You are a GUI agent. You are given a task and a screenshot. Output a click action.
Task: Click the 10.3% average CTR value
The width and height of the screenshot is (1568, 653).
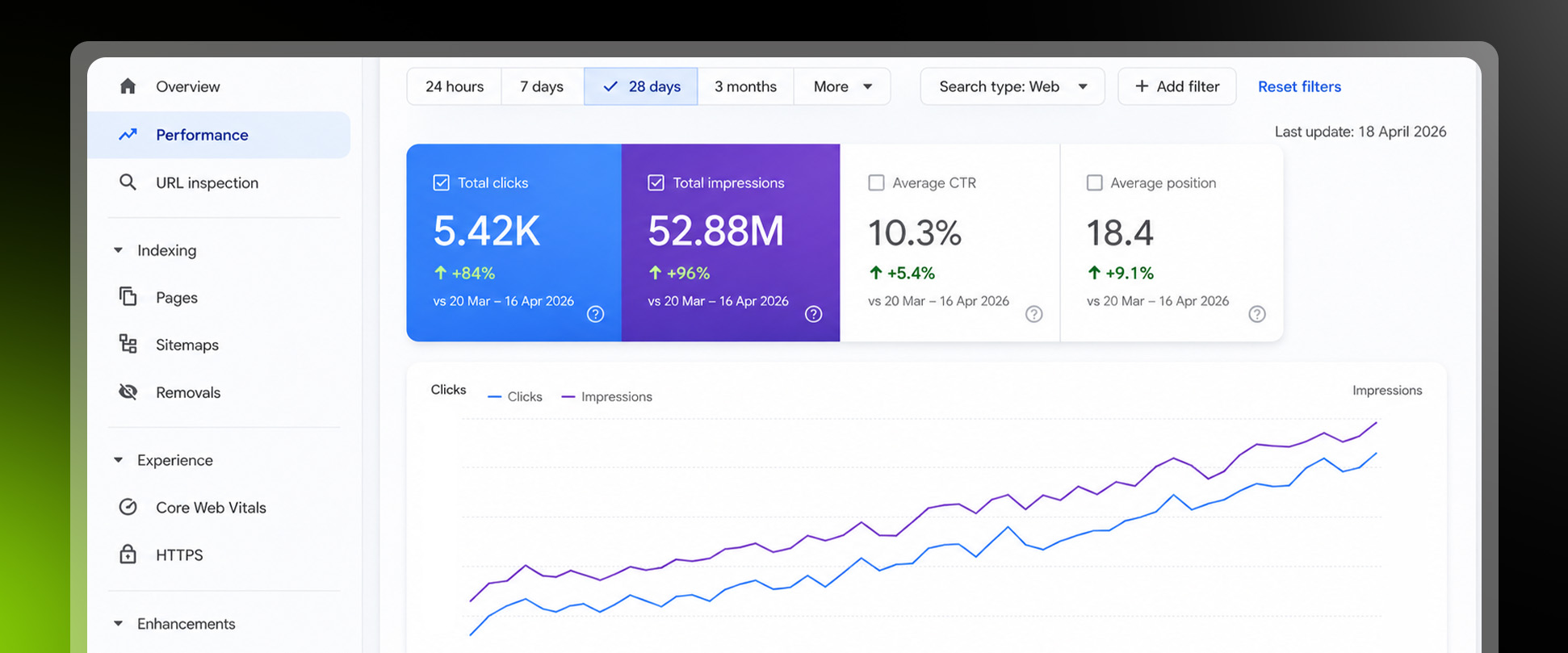(915, 232)
